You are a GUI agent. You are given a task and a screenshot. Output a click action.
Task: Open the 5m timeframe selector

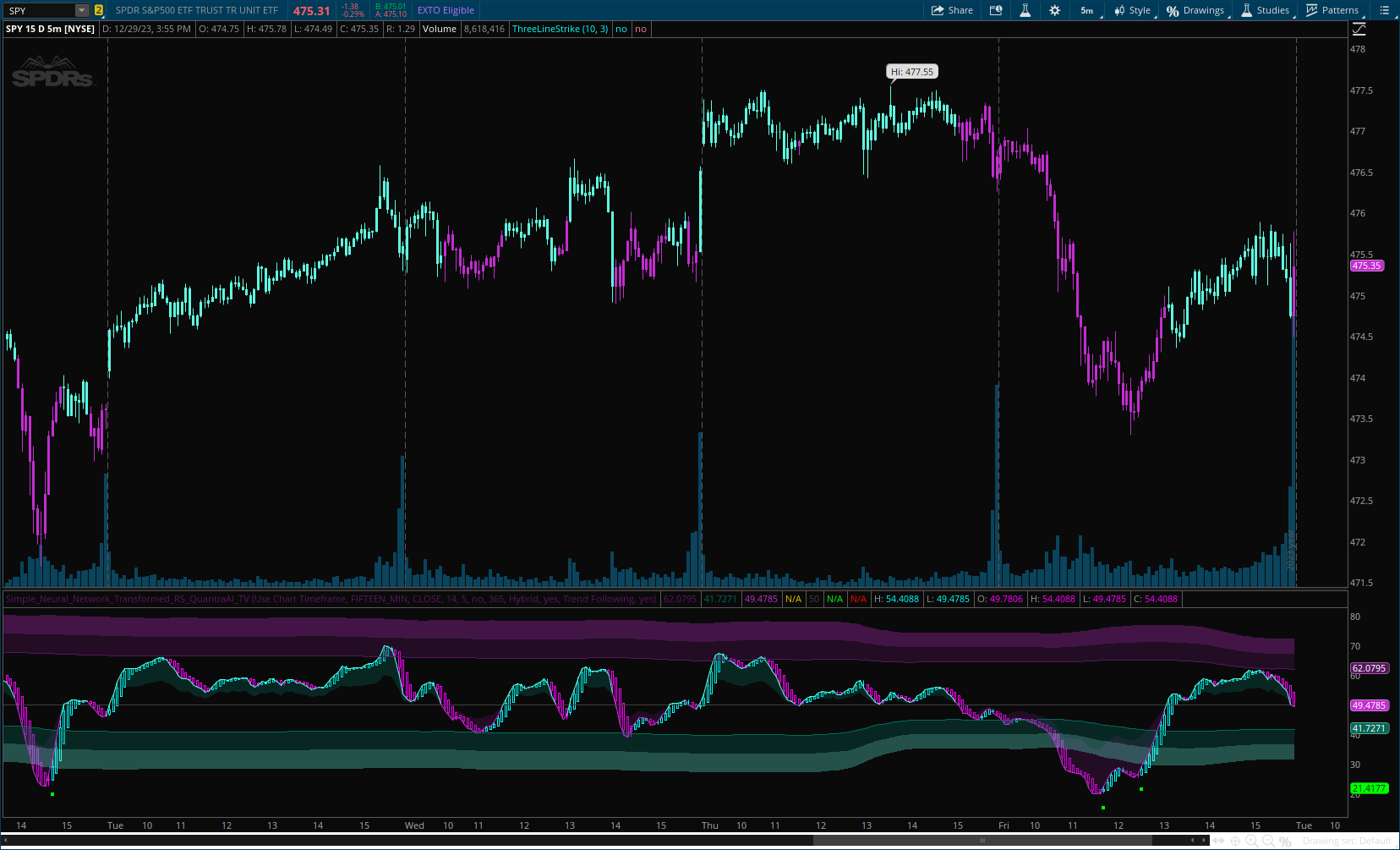click(1088, 10)
